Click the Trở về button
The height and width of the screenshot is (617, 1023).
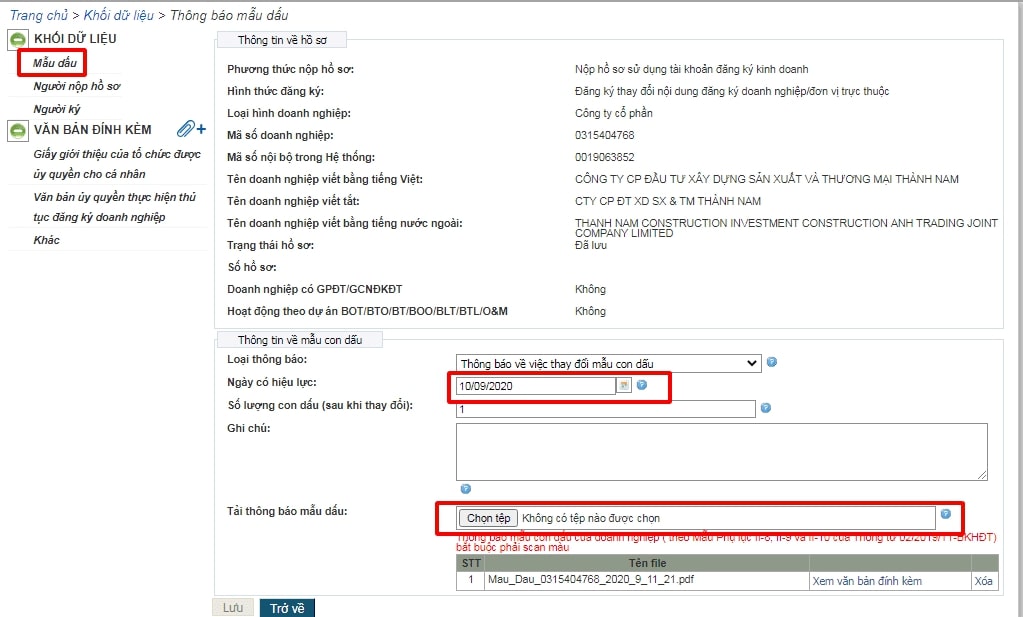(x=286, y=607)
